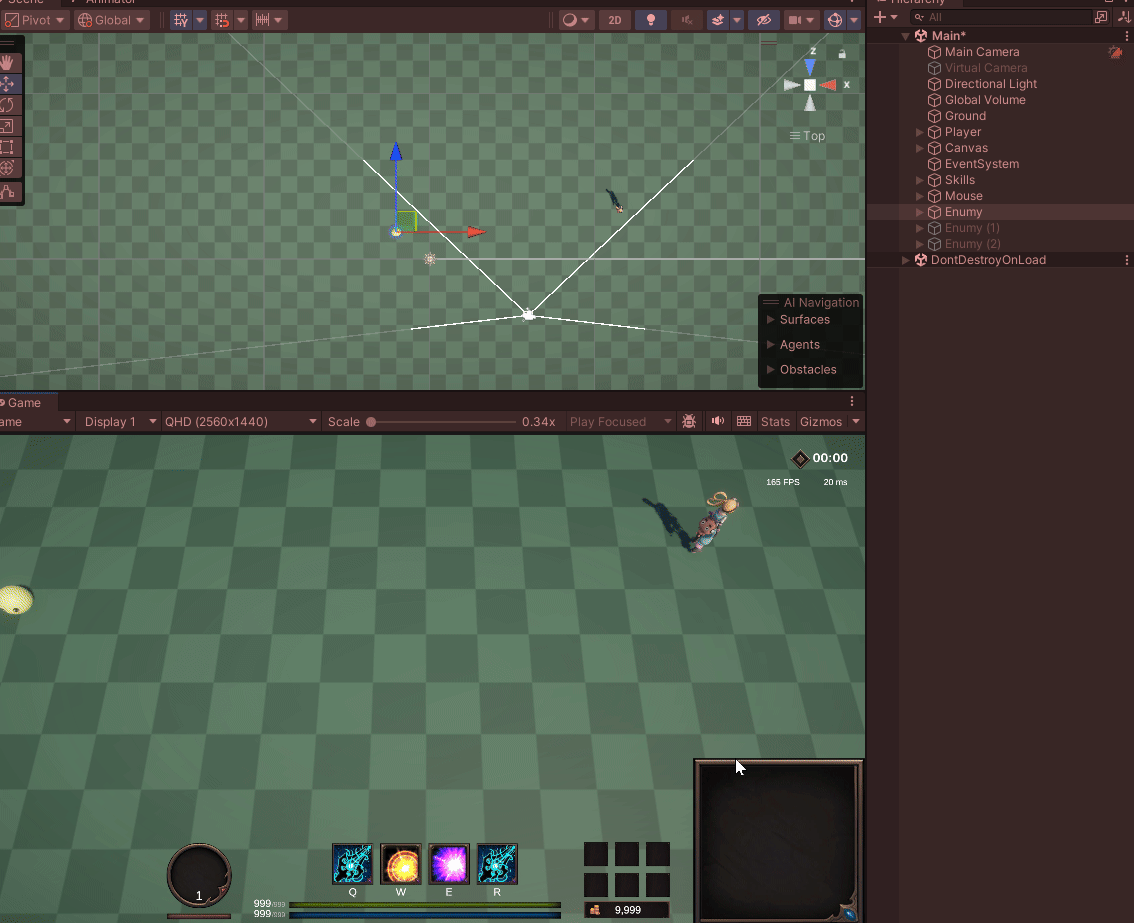Collapse the Main scene foldout

(905, 36)
